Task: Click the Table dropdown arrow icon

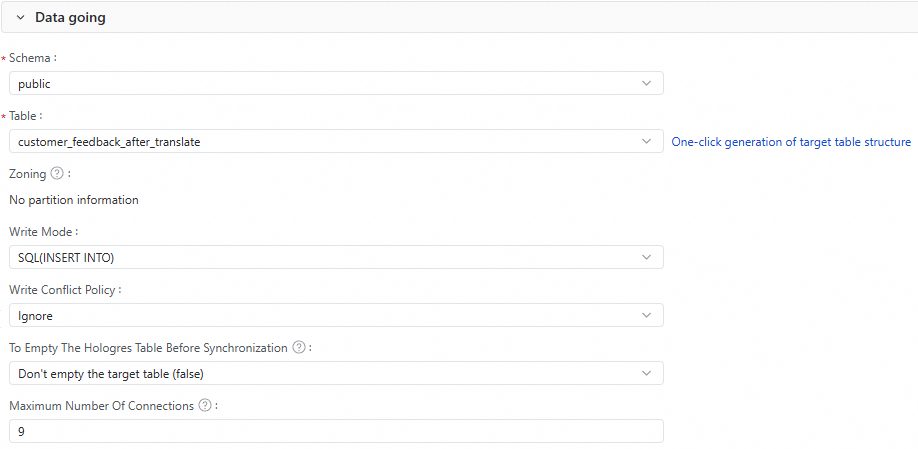Action: pos(647,142)
